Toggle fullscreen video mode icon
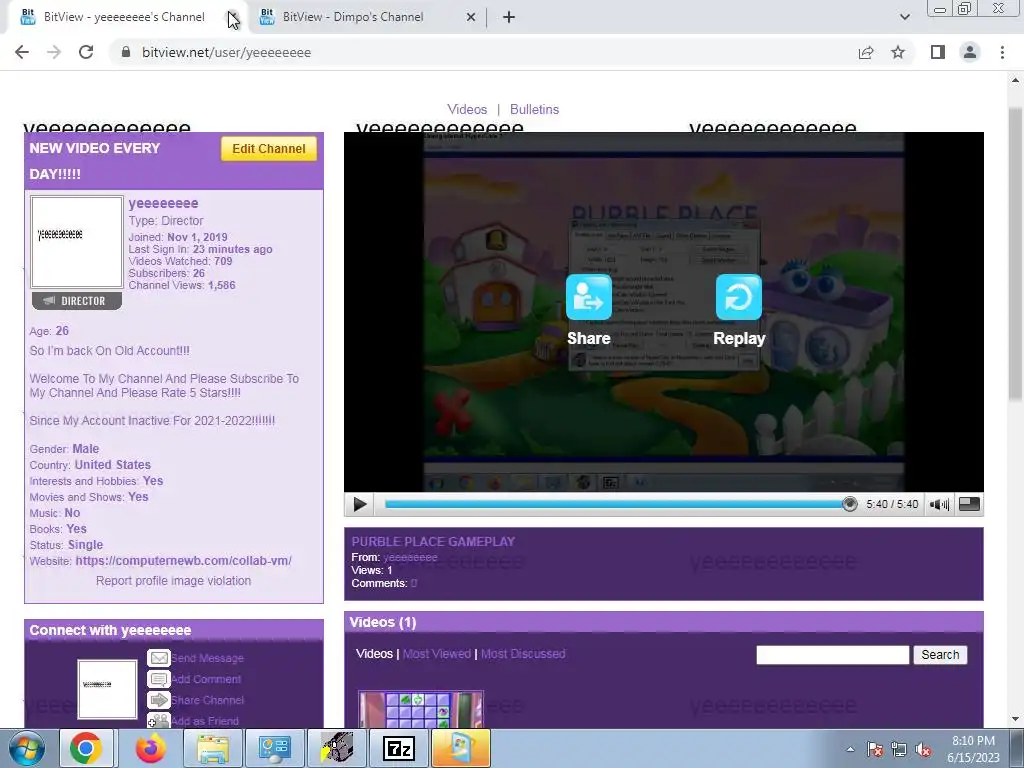The height and width of the screenshot is (768, 1024). pyautogui.click(x=969, y=504)
